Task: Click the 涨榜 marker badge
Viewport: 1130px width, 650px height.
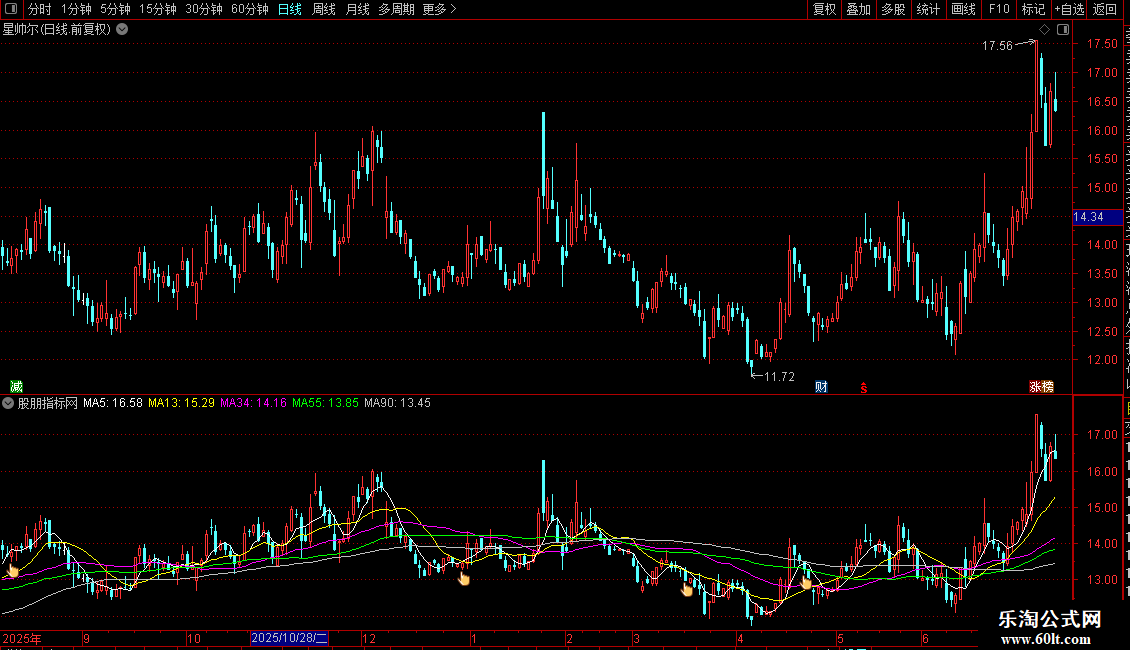Action: point(1041,387)
